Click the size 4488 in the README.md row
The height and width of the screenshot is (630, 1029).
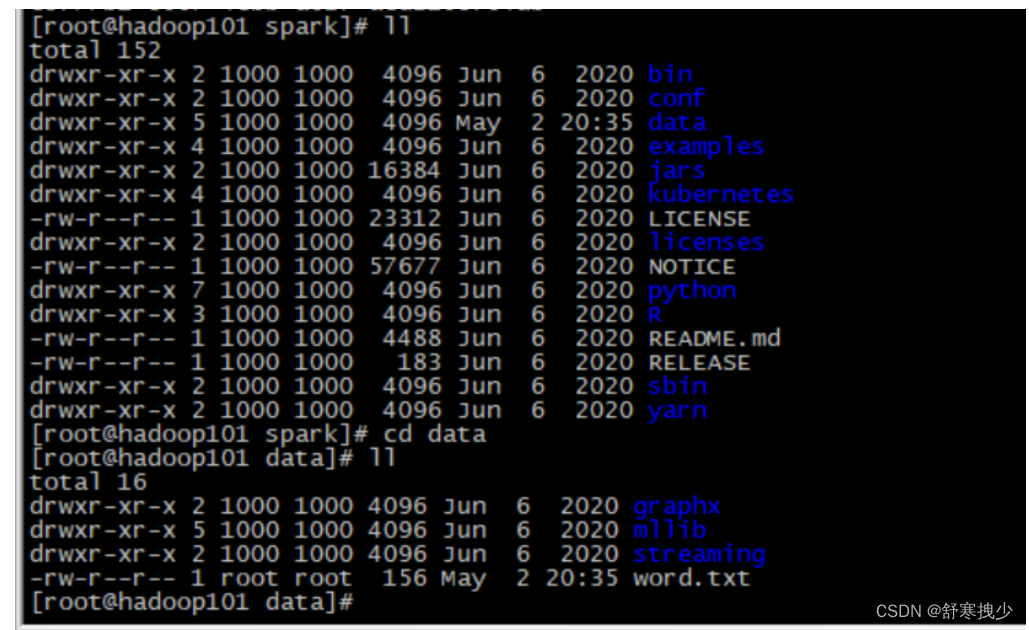411,339
